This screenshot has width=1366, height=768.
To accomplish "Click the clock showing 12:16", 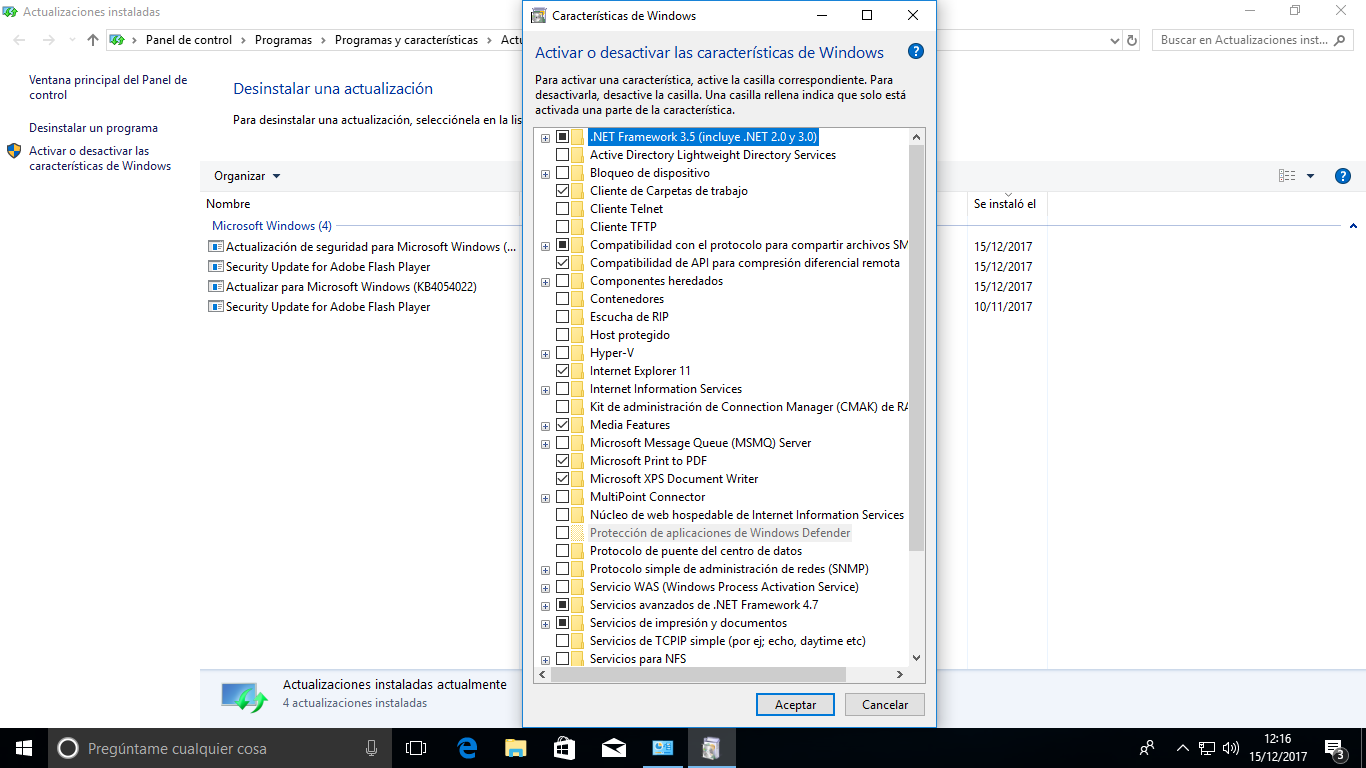I will (x=1278, y=738).
